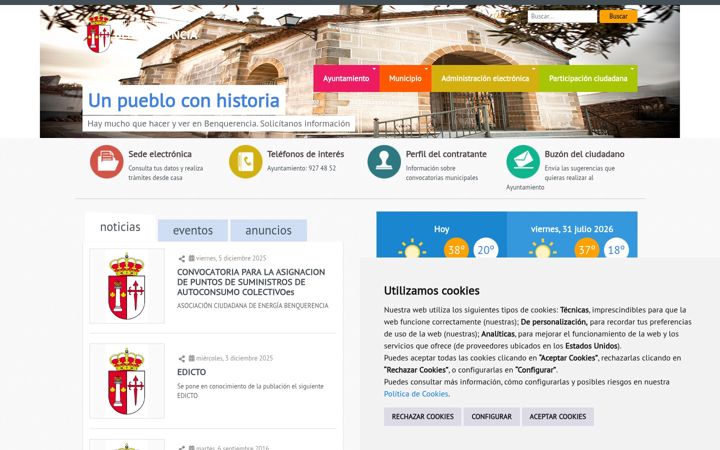The image size is (720, 450).
Task: Click the 'Un pueblo con historia' banner title
Action: 184,101
